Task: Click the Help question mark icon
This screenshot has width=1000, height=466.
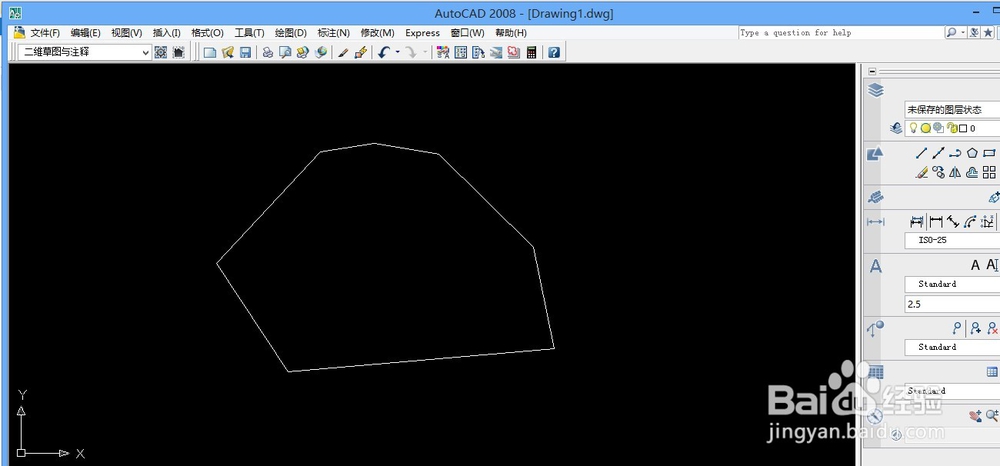Action: pyautogui.click(x=554, y=52)
